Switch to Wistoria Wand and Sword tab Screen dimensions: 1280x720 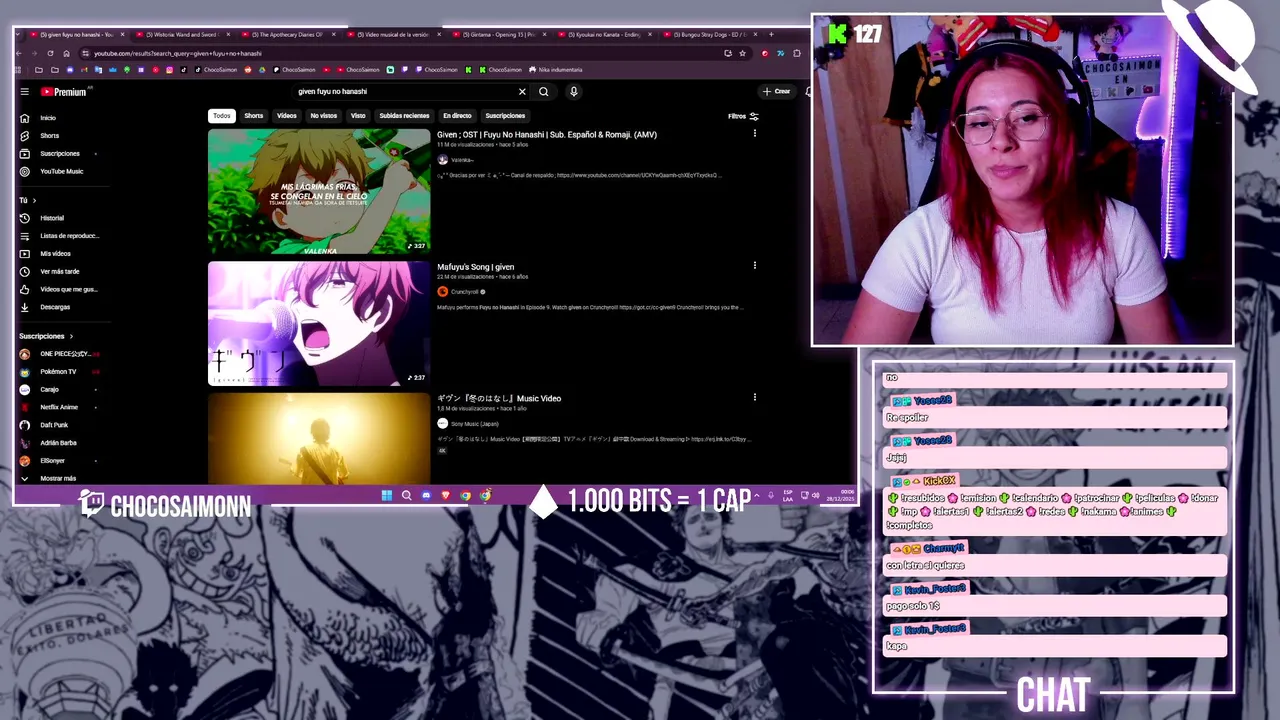(182, 34)
